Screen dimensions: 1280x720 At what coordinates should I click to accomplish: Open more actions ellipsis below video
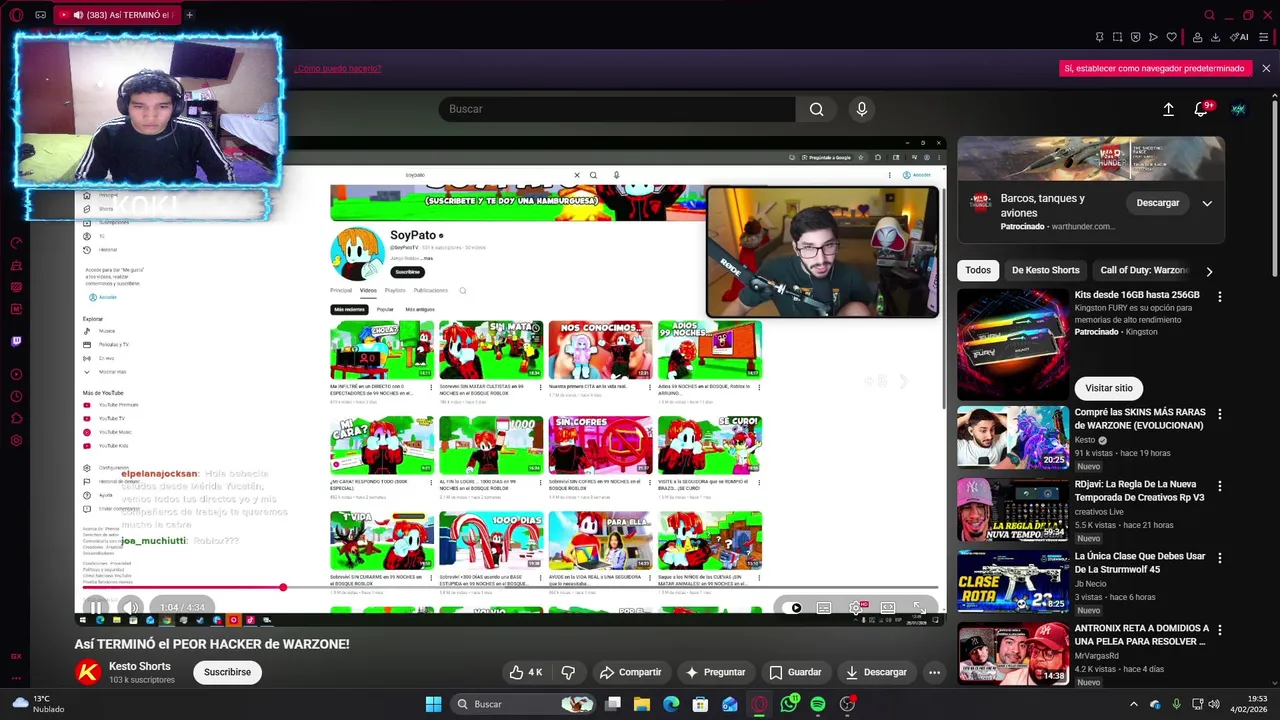click(934, 672)
